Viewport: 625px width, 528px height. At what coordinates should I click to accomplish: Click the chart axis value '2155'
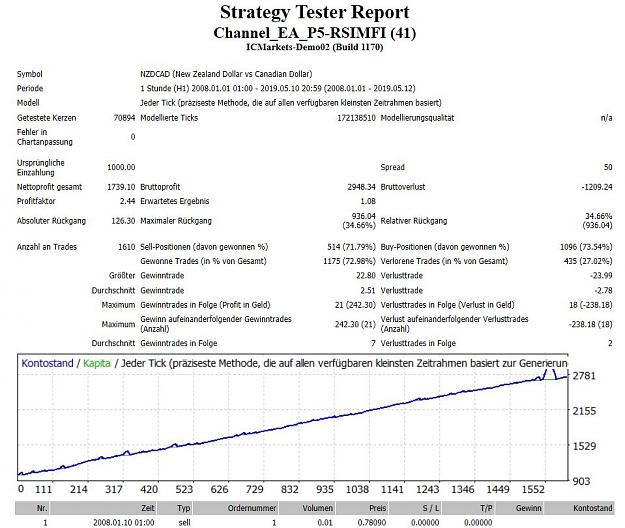click(584, 411)
